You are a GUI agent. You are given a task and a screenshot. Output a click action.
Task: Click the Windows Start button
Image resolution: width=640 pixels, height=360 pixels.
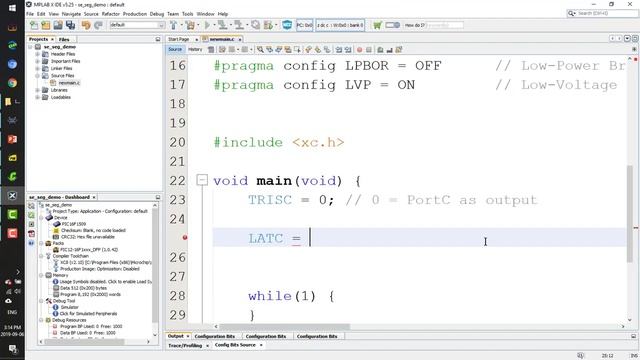12,8
